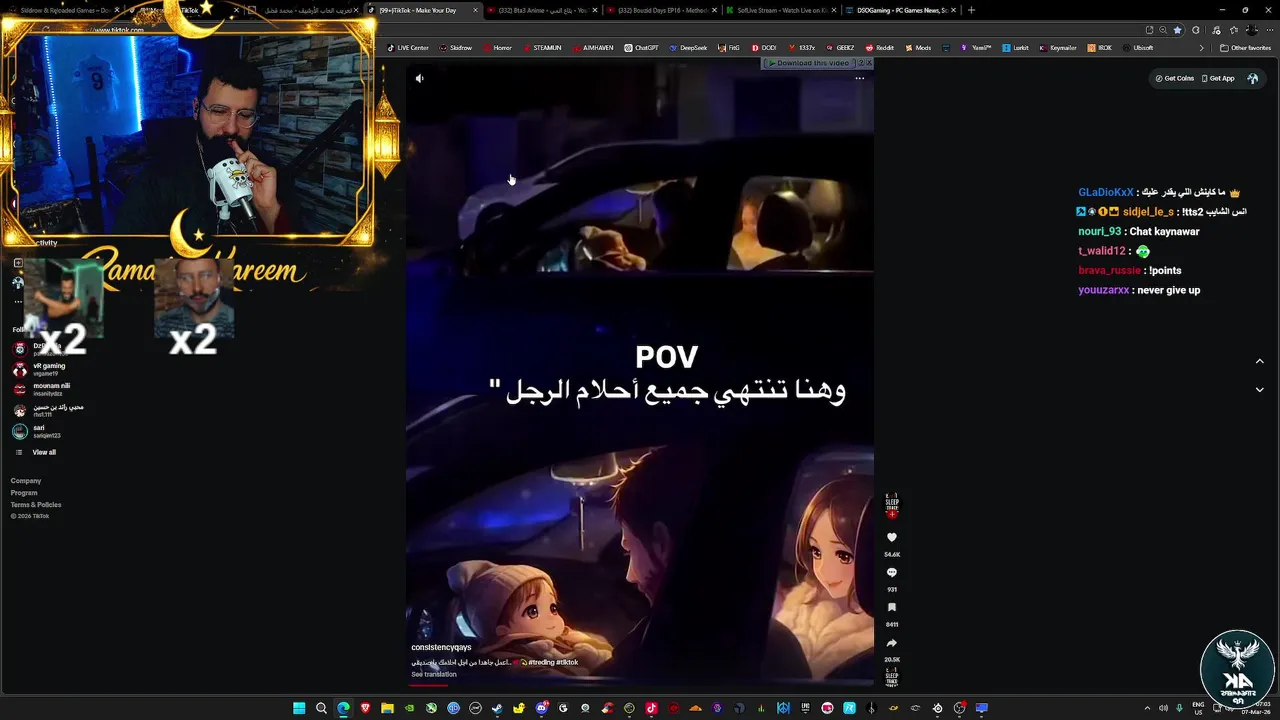Open the Mods bookmark
1280x720 pixels.
pyautogui.click(x=917, y=48)
